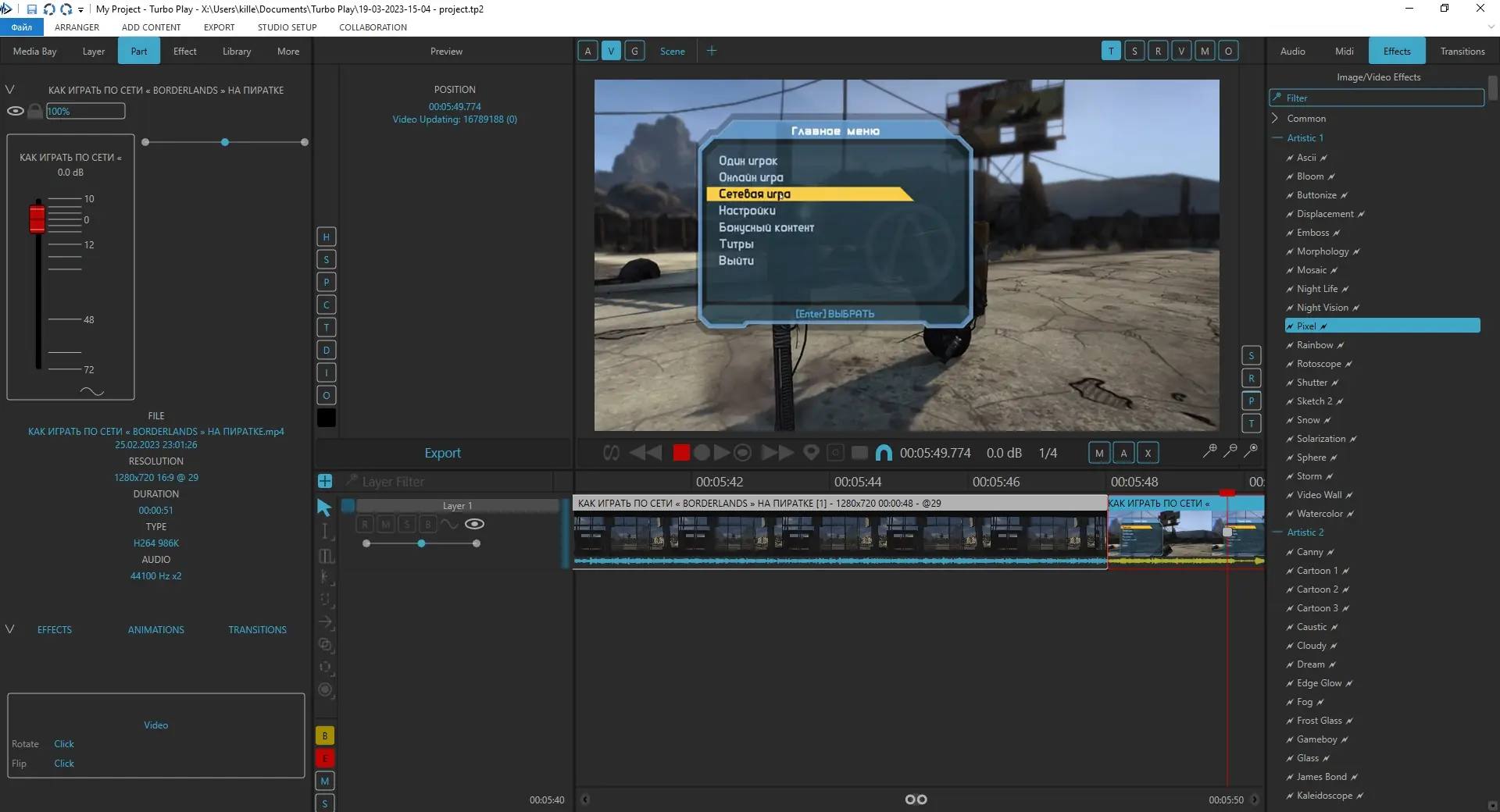The width and height of the screenshot is (1500, 812).
Task: Click the Layer 1 pan slider handle
Action: [421, 543]
